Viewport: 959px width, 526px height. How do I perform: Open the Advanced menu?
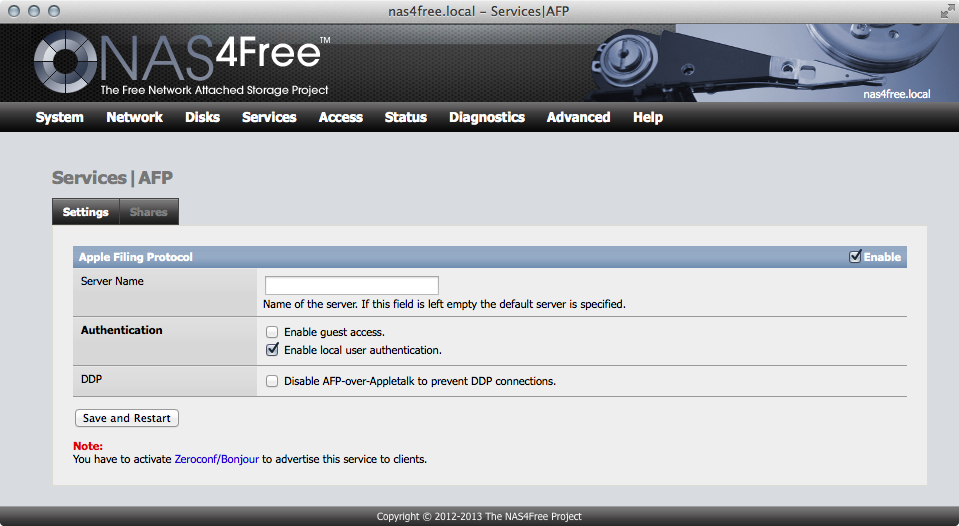point(579,117)
